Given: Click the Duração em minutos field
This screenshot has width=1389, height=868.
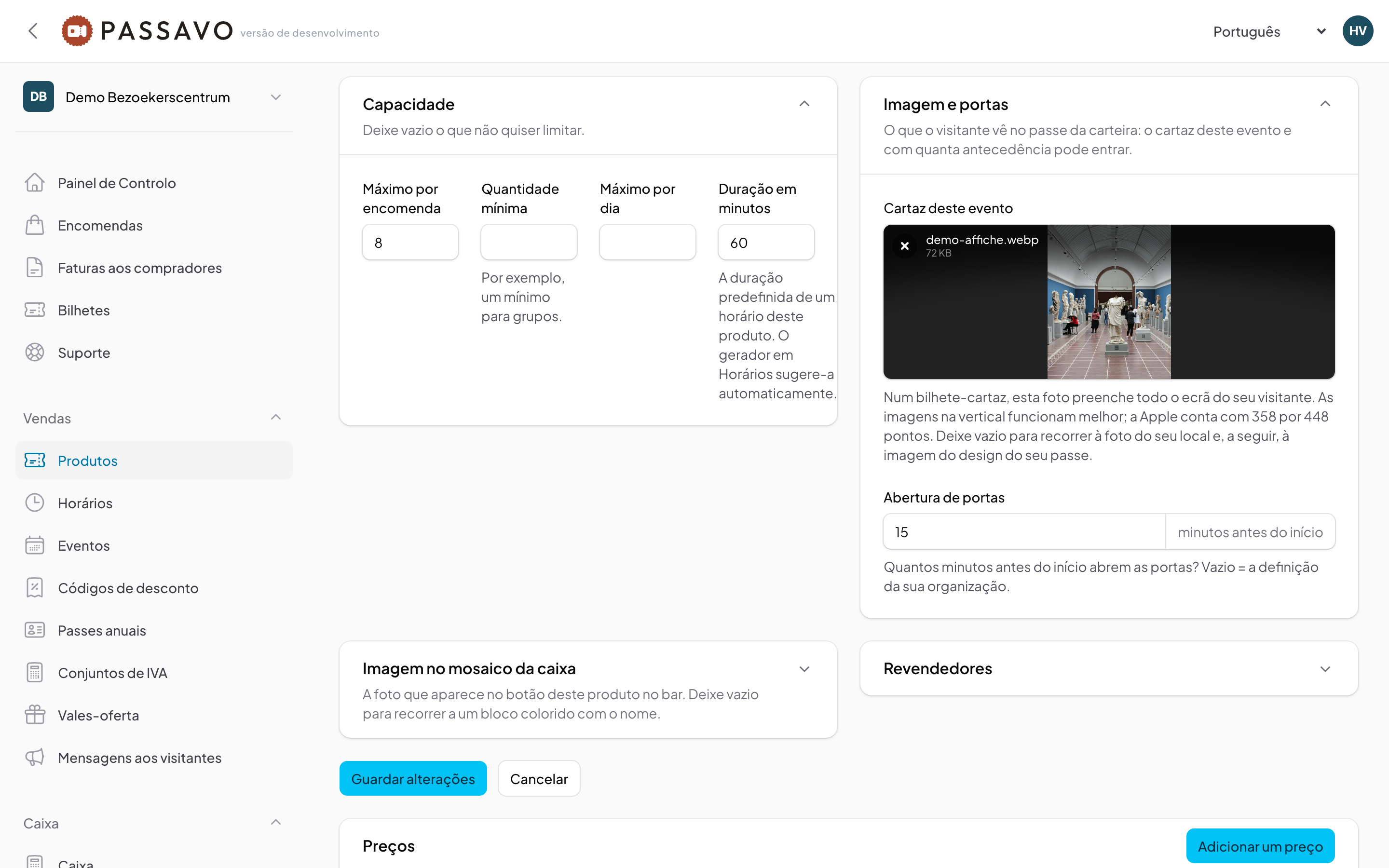Looking at the screenshot, I should pyautogui.click(x=766, y=242).
